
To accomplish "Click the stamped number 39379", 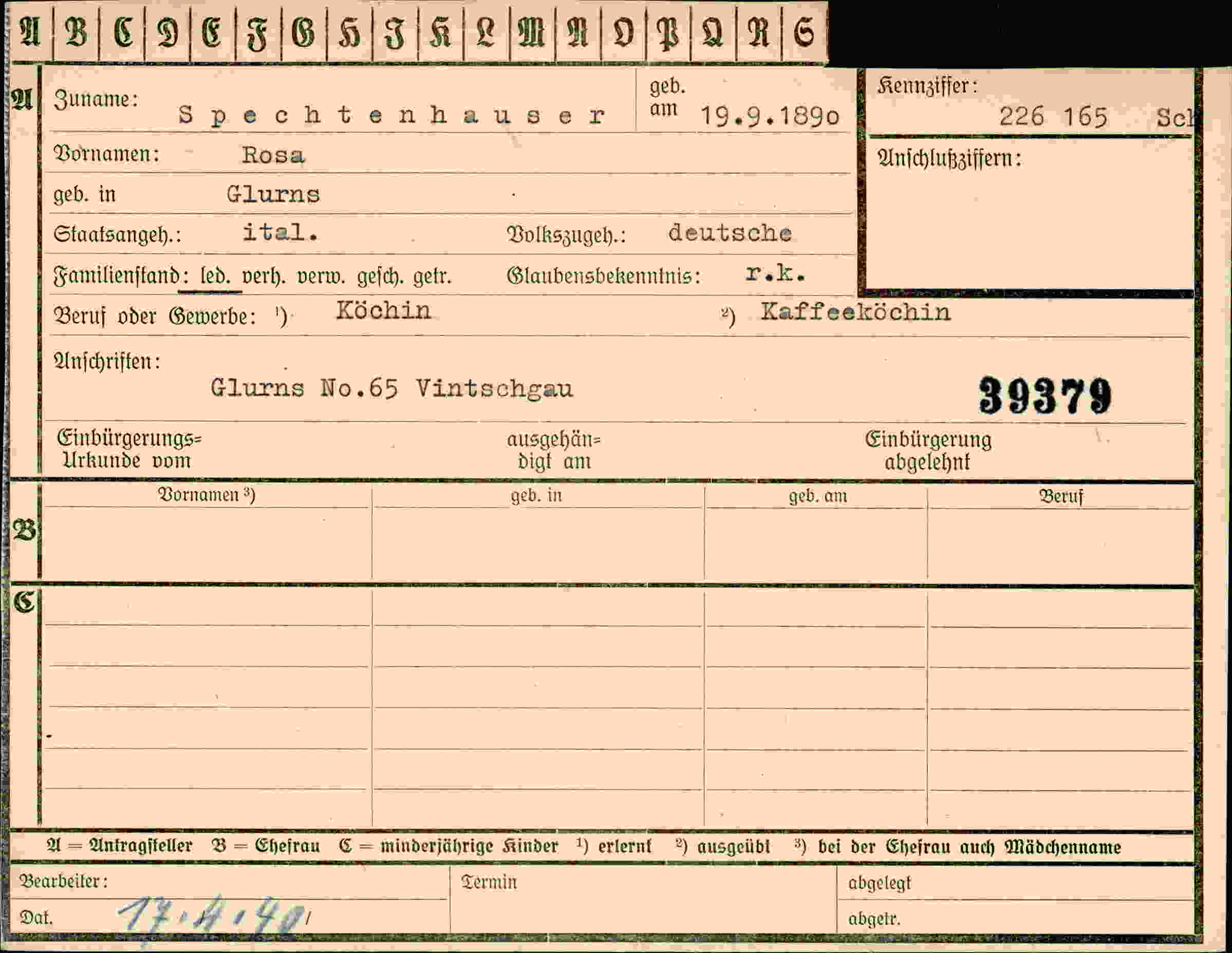I will [x=1044, y=396].
